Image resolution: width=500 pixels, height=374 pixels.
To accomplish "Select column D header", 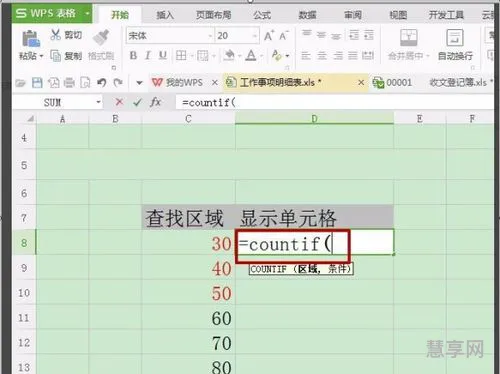I will [x=314, y=119].
